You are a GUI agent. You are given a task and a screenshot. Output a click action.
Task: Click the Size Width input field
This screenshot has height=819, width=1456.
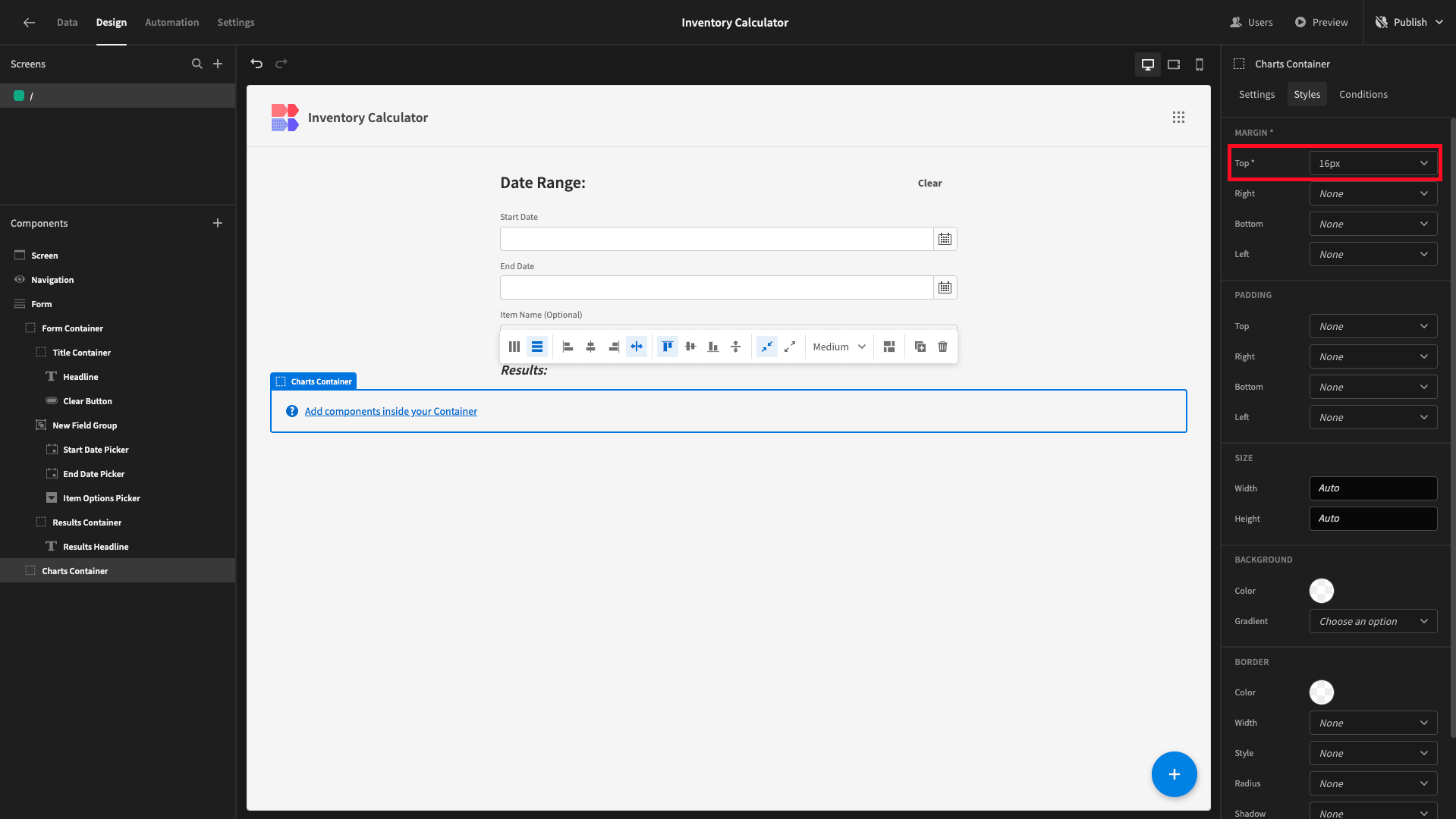pos(1373,488)
